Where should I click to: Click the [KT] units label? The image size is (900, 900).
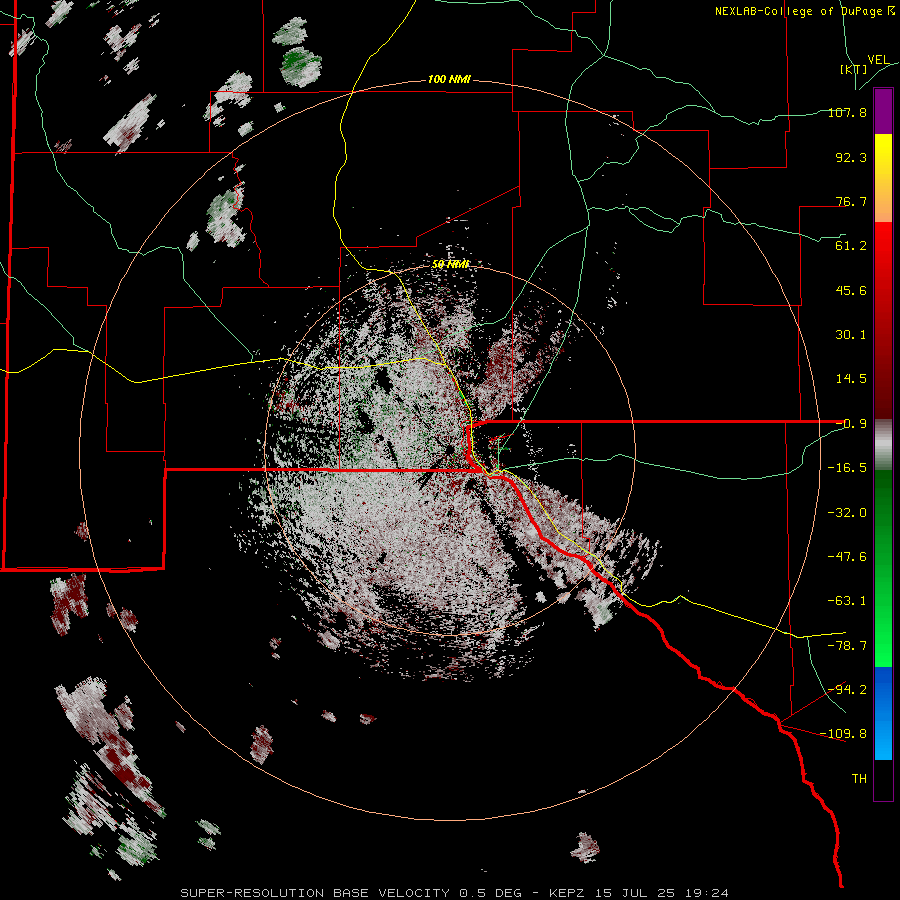pyautogui.click(x=853, y=69)
